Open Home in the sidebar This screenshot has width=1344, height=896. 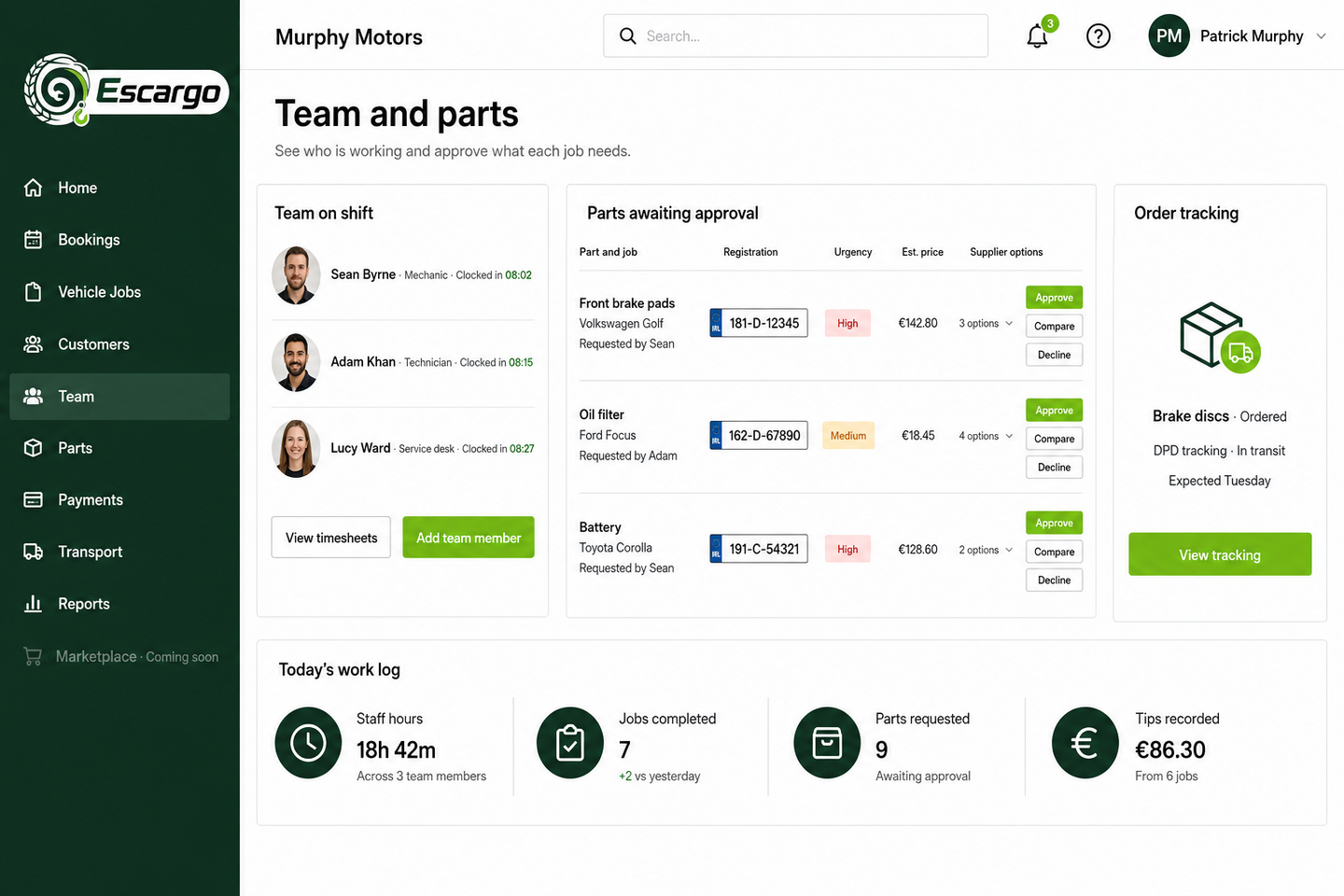click(119, 188)
